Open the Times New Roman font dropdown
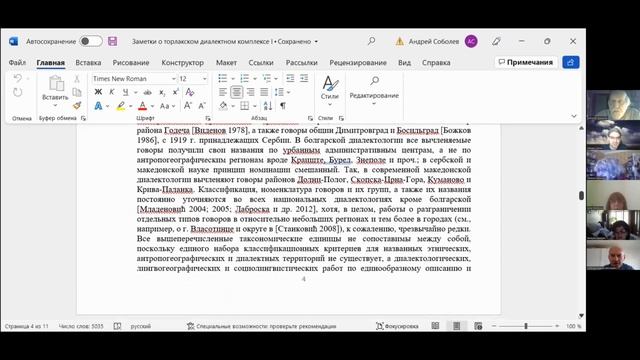 pyautogui.click(x=173, y=79)
